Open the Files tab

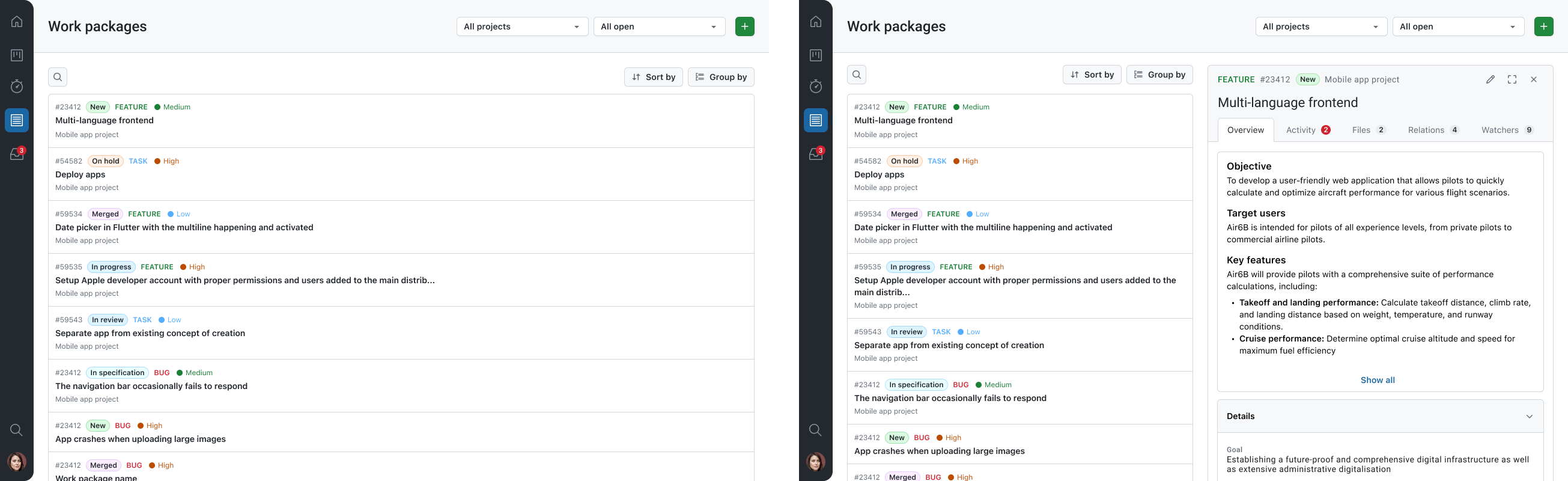[x=1369, y=130]
